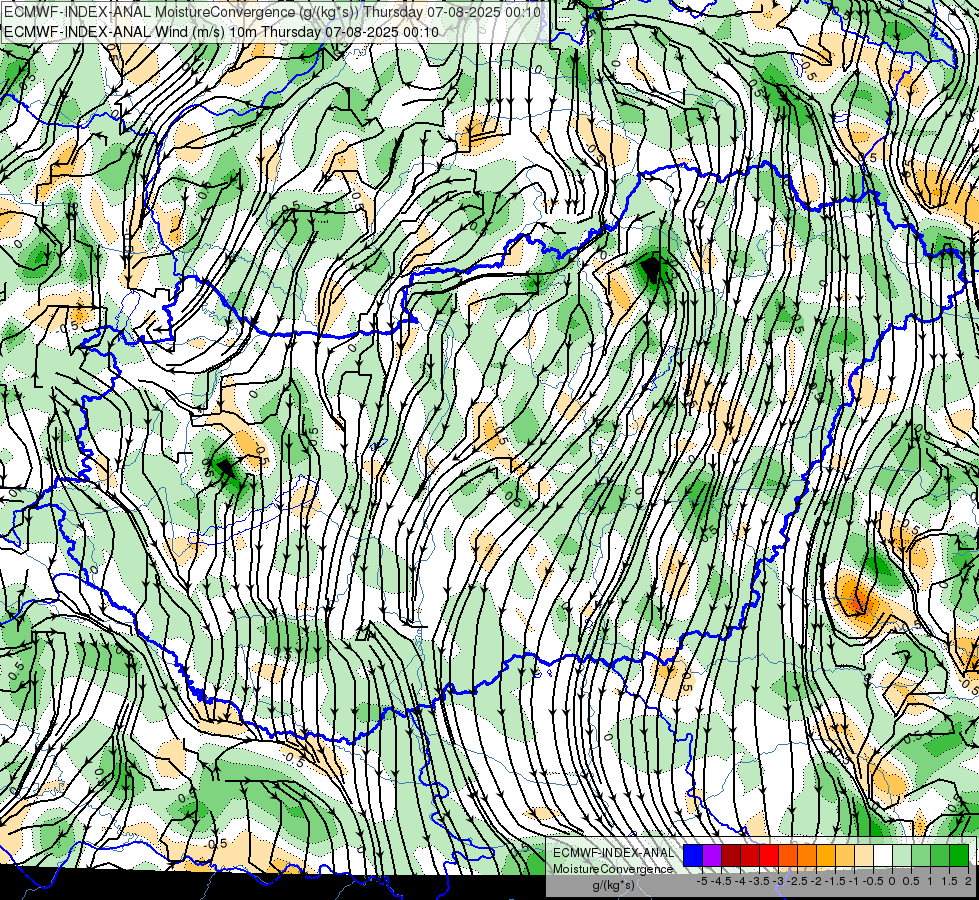Click the -1.5 legend tick label
This screenshot has width=979, height=900.
pos(835,881)
